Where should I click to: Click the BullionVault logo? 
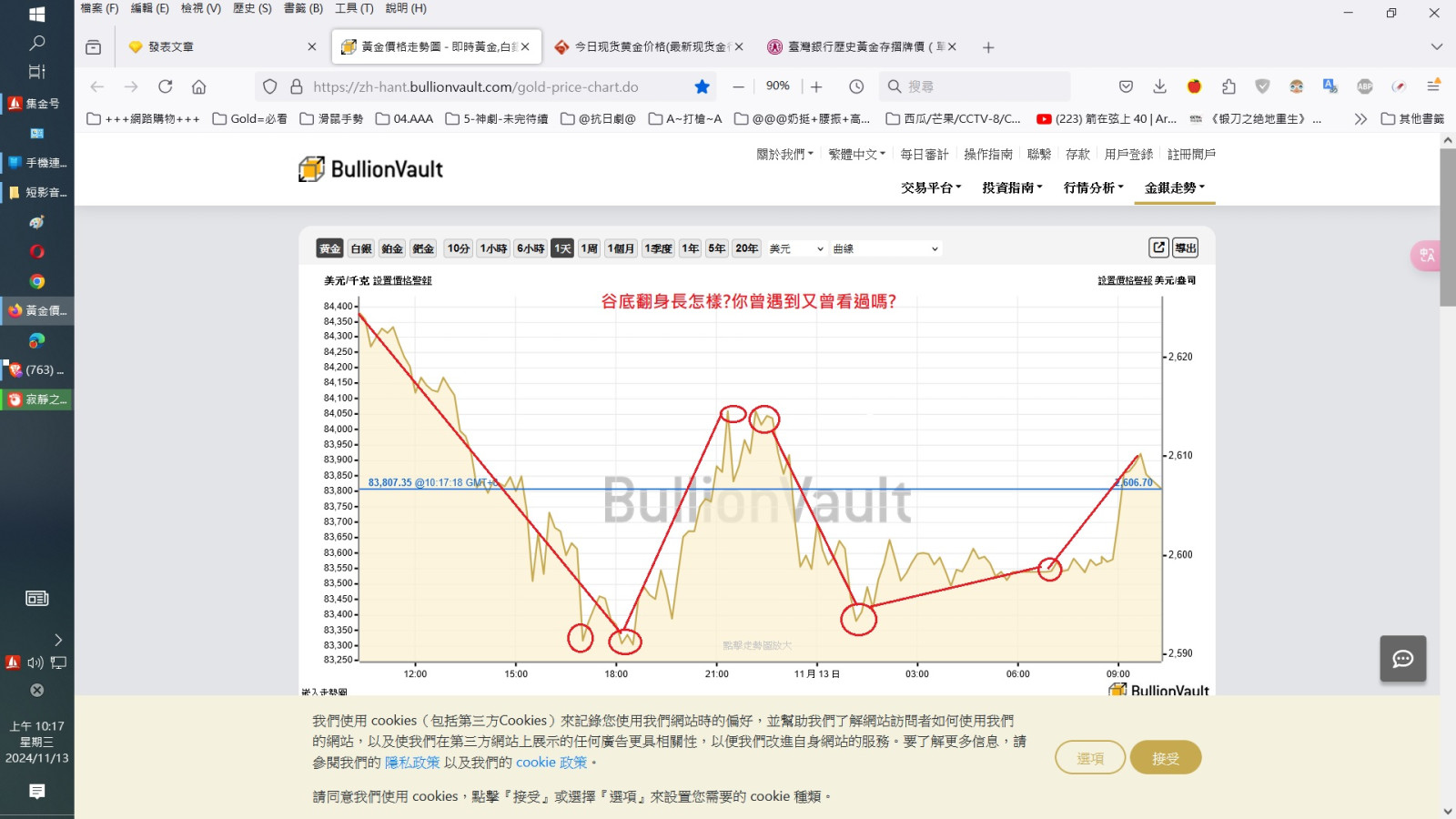pyautogui.click(x=371, y=169)
